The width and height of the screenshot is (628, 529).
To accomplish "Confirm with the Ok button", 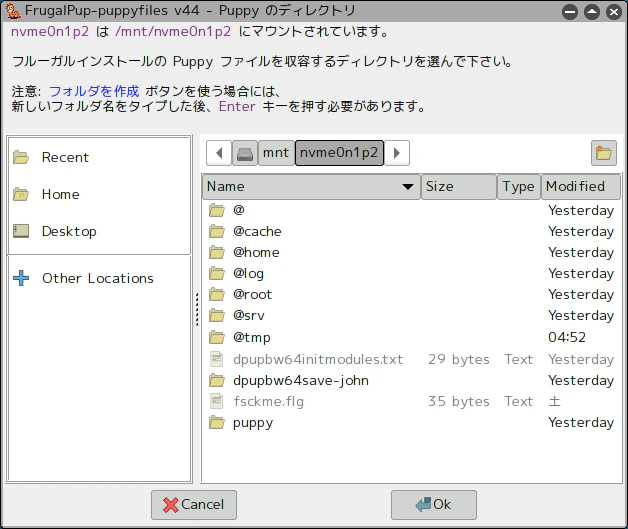I will tap(434, 505).
